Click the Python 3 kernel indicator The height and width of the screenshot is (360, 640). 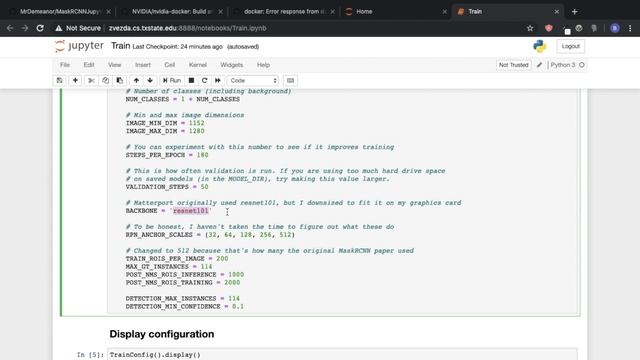tap(562, 65)
